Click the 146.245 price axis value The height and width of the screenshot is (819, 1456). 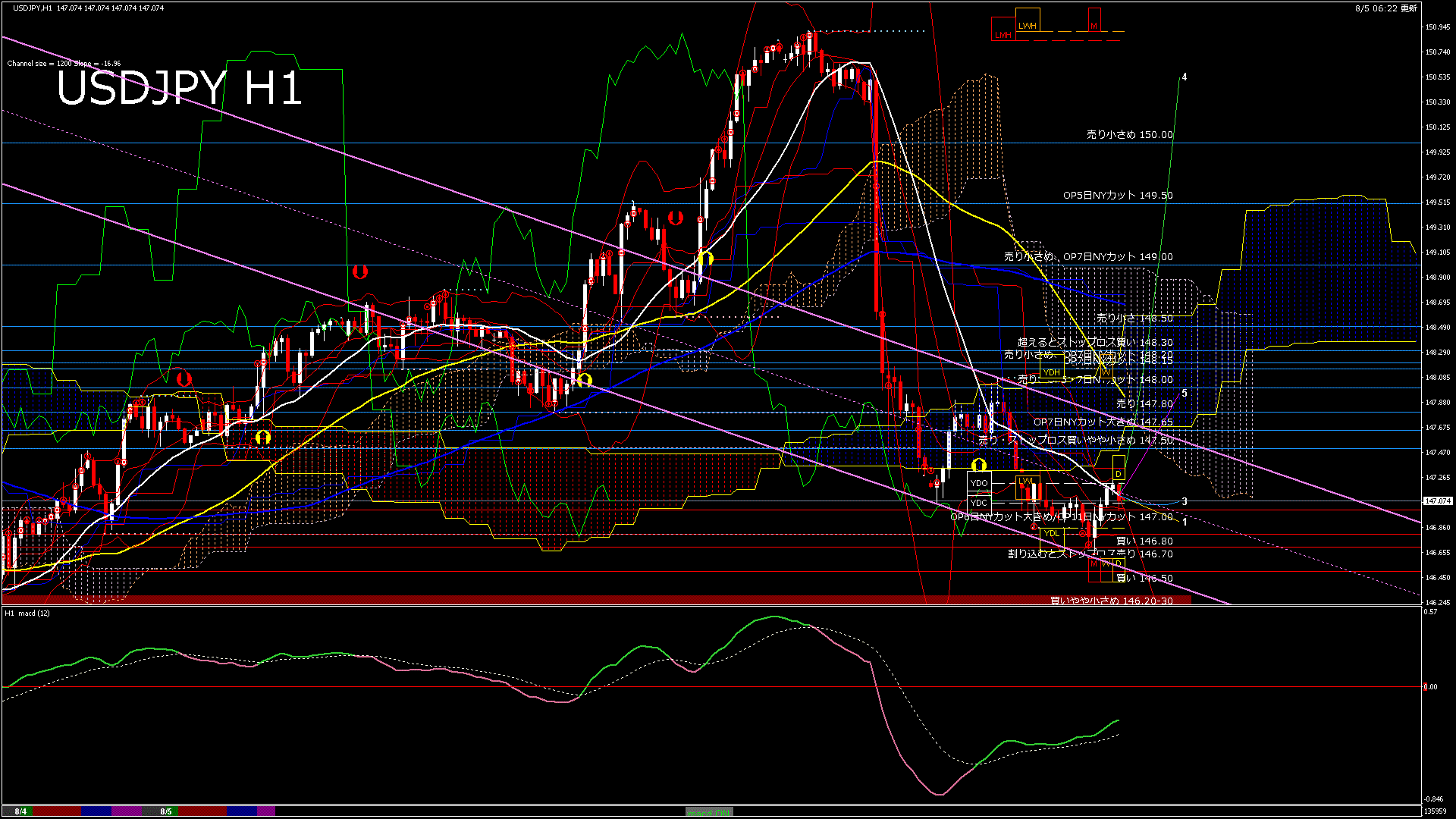click(x=1438, y=602)
